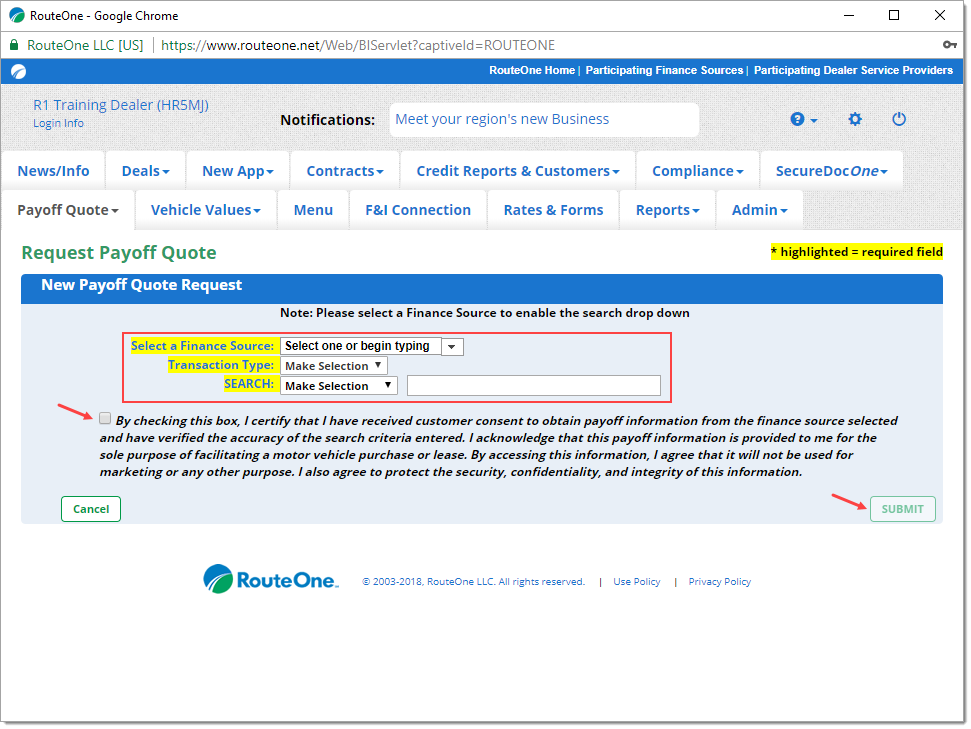Click the browser address bar URL
The width and height of the screenshot is (971, 729).
(x=358, y=45)
